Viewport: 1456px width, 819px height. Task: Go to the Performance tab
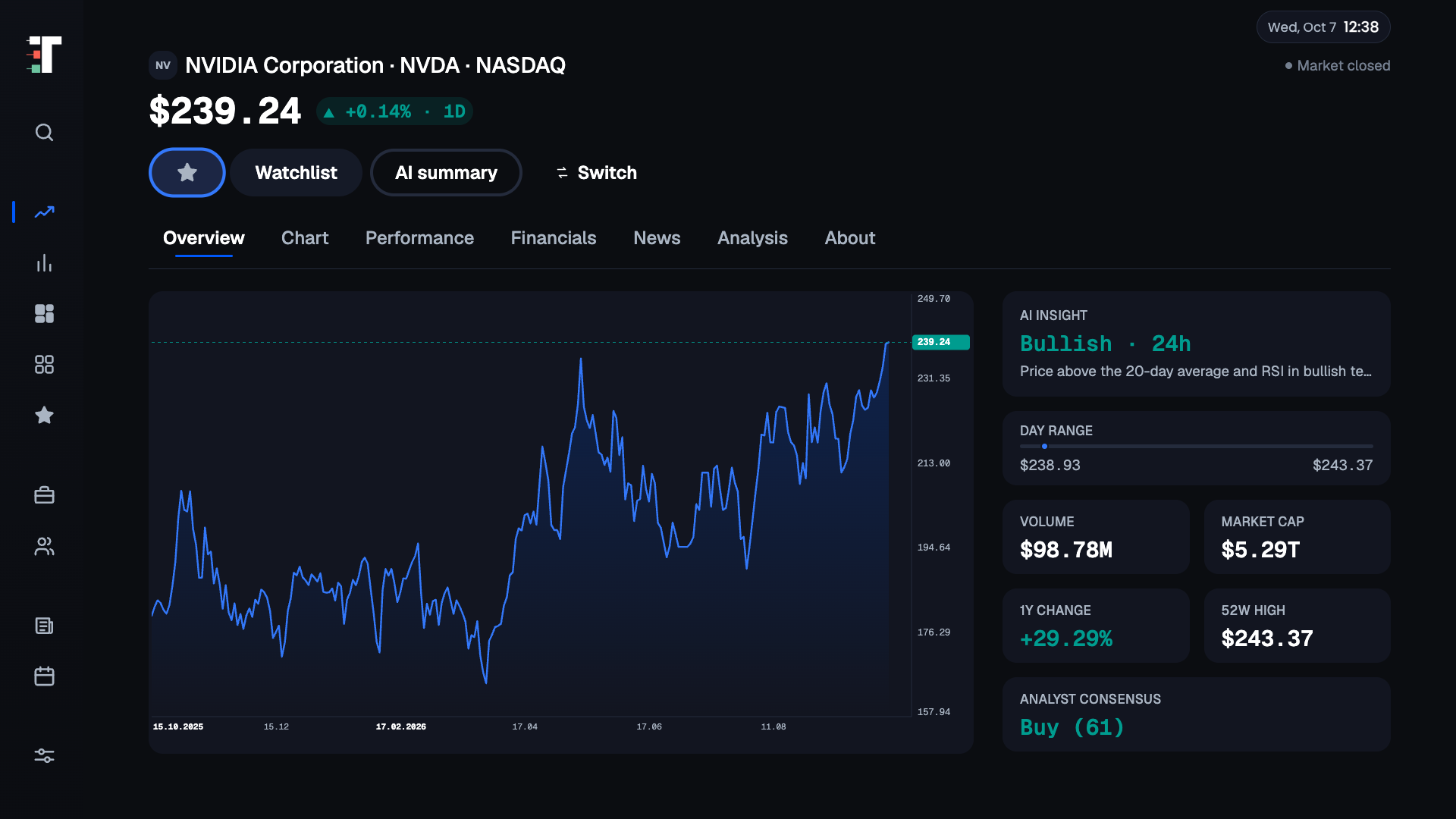pos(419,238)
